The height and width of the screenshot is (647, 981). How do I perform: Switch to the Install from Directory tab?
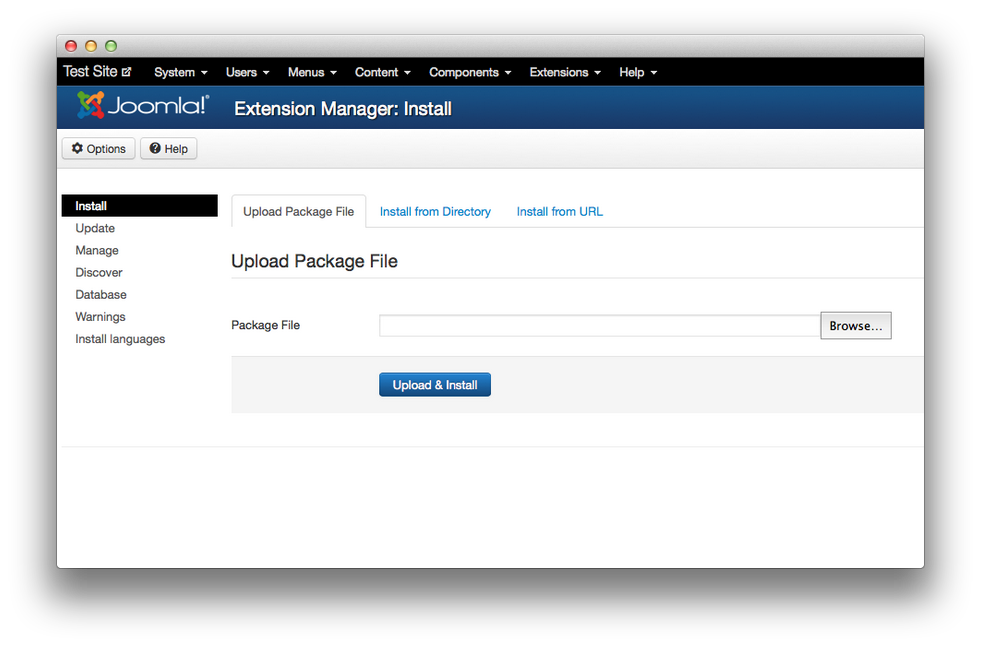point(435,211)
